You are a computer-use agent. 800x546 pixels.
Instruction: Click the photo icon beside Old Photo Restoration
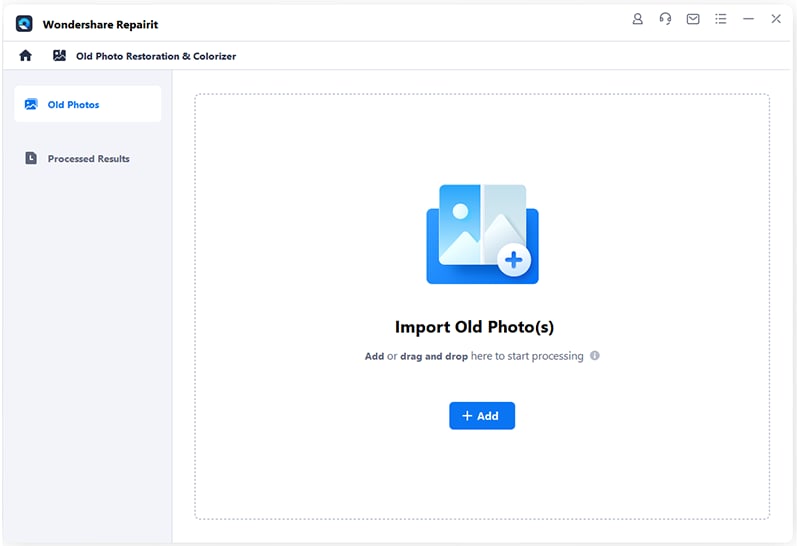pyautogui.click(x=60, y=56)
